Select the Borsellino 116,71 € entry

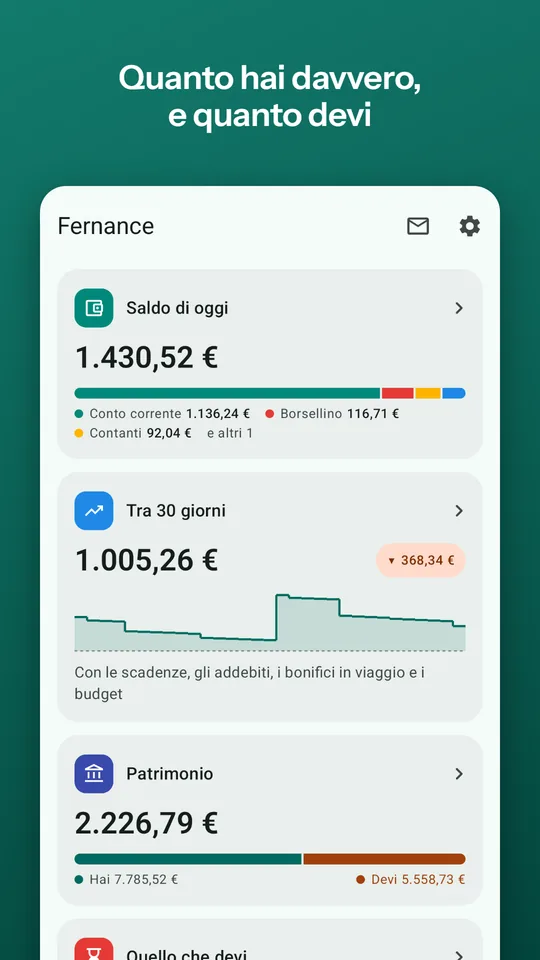(x=332, y=414)
